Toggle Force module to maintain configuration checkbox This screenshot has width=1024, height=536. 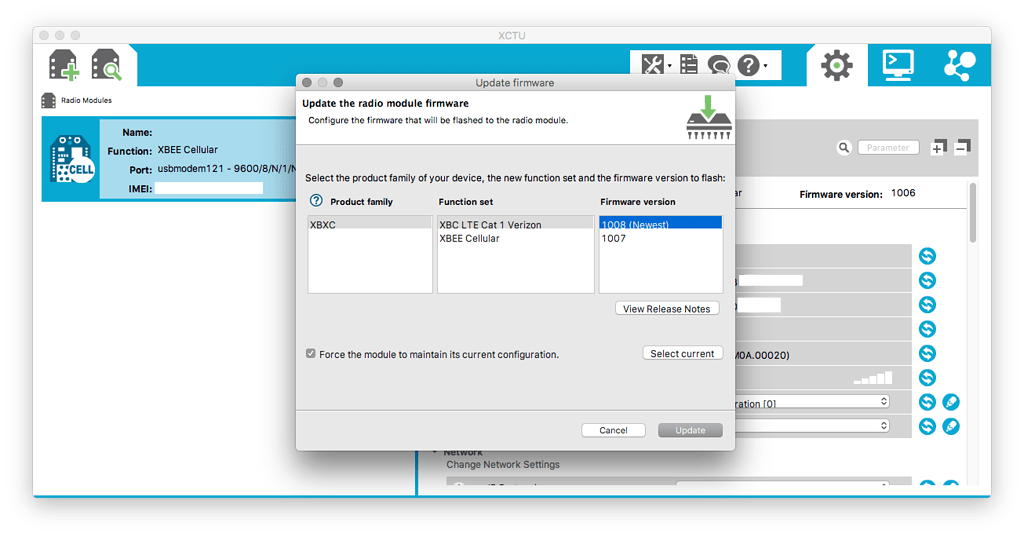(311, 354)
